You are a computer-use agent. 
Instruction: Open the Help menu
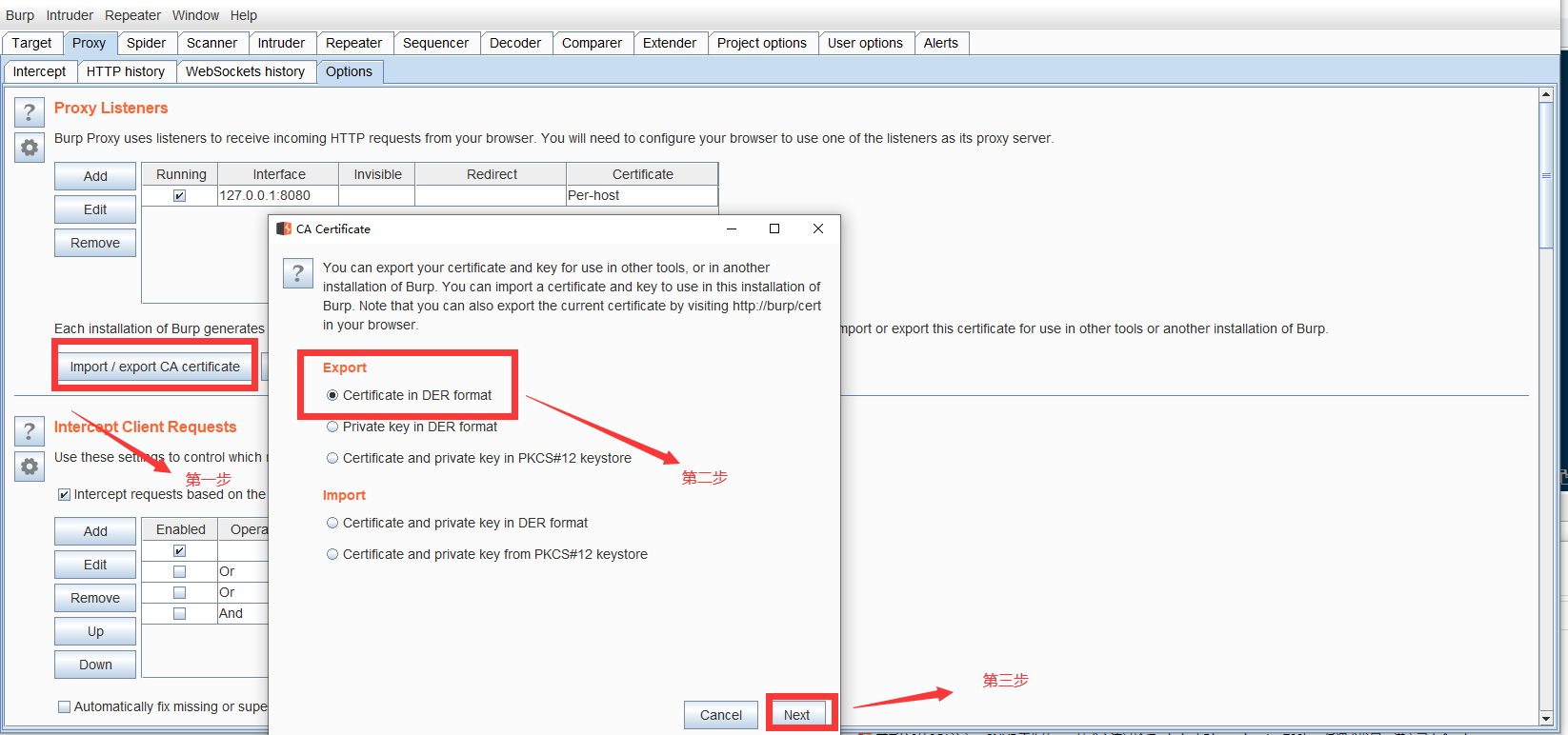click(244, 15)
